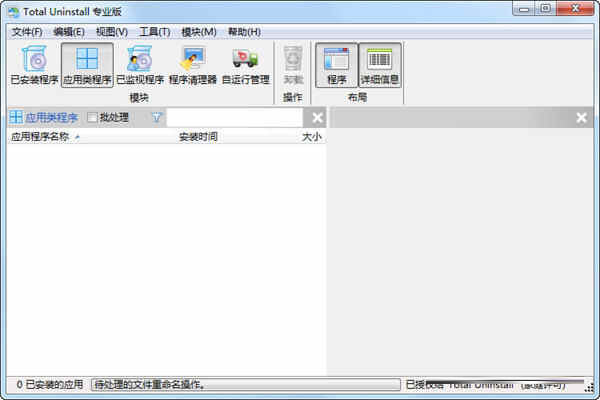Open the 自运行管理 module
Viewport: 600px width, 400px height.
point(244,64)
